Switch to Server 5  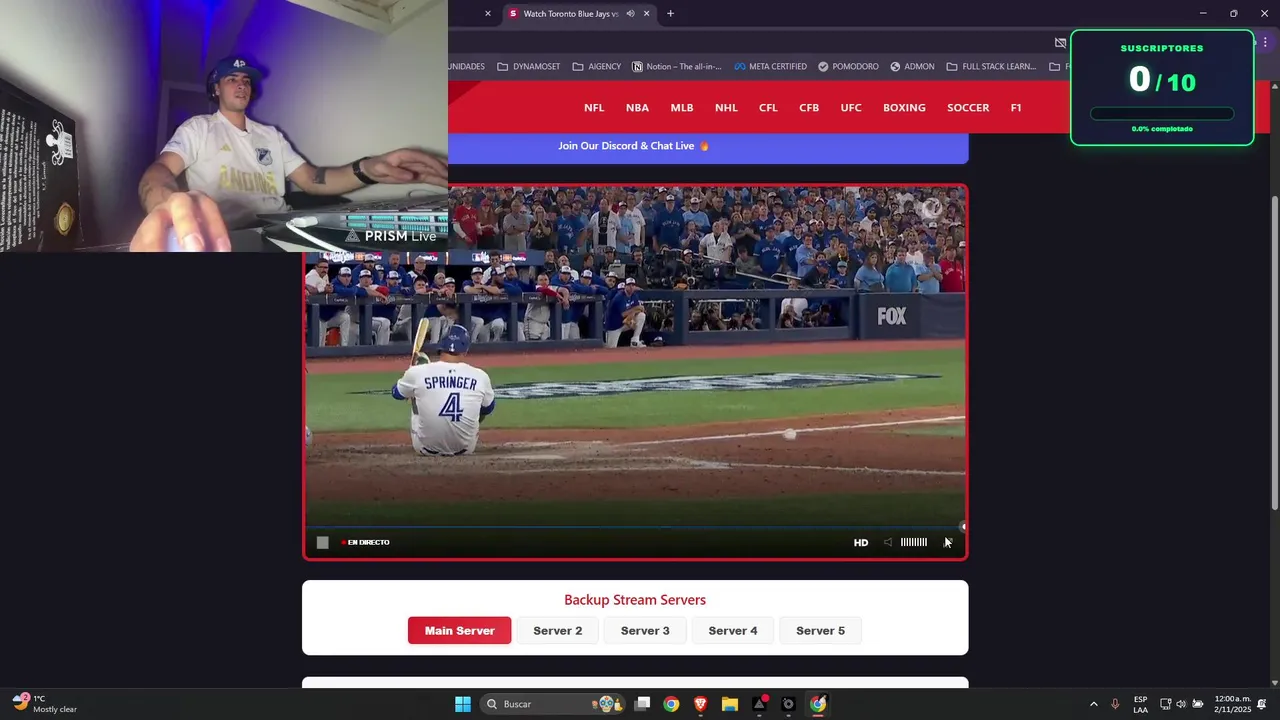pos(820,631)
